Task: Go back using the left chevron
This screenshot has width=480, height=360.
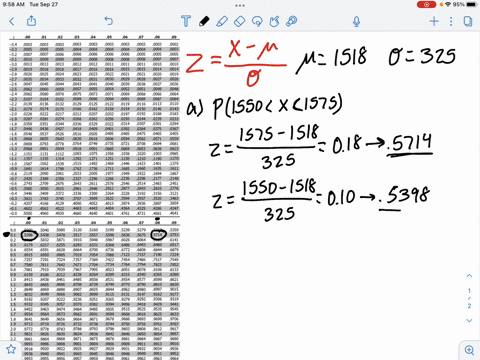Action: click(x=12, y=22)
